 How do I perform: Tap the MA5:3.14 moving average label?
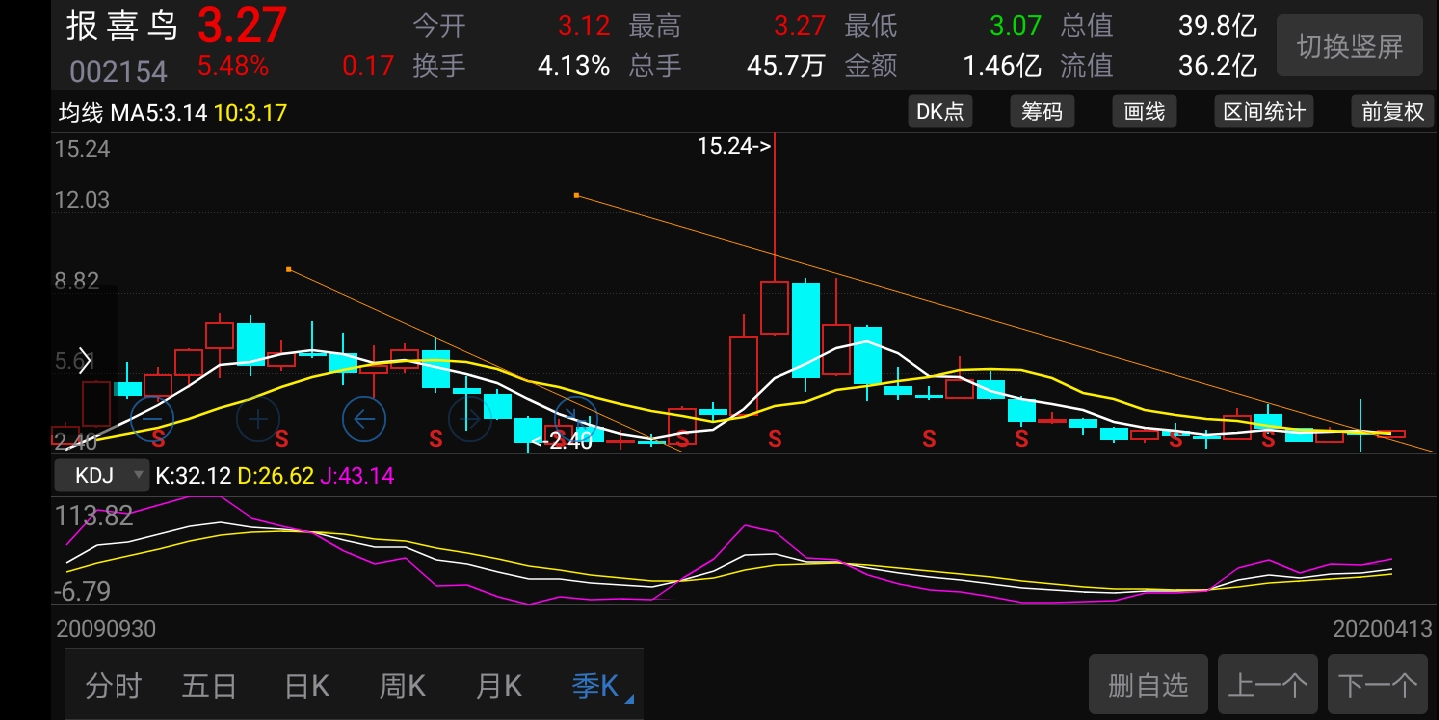coord(158,113)
